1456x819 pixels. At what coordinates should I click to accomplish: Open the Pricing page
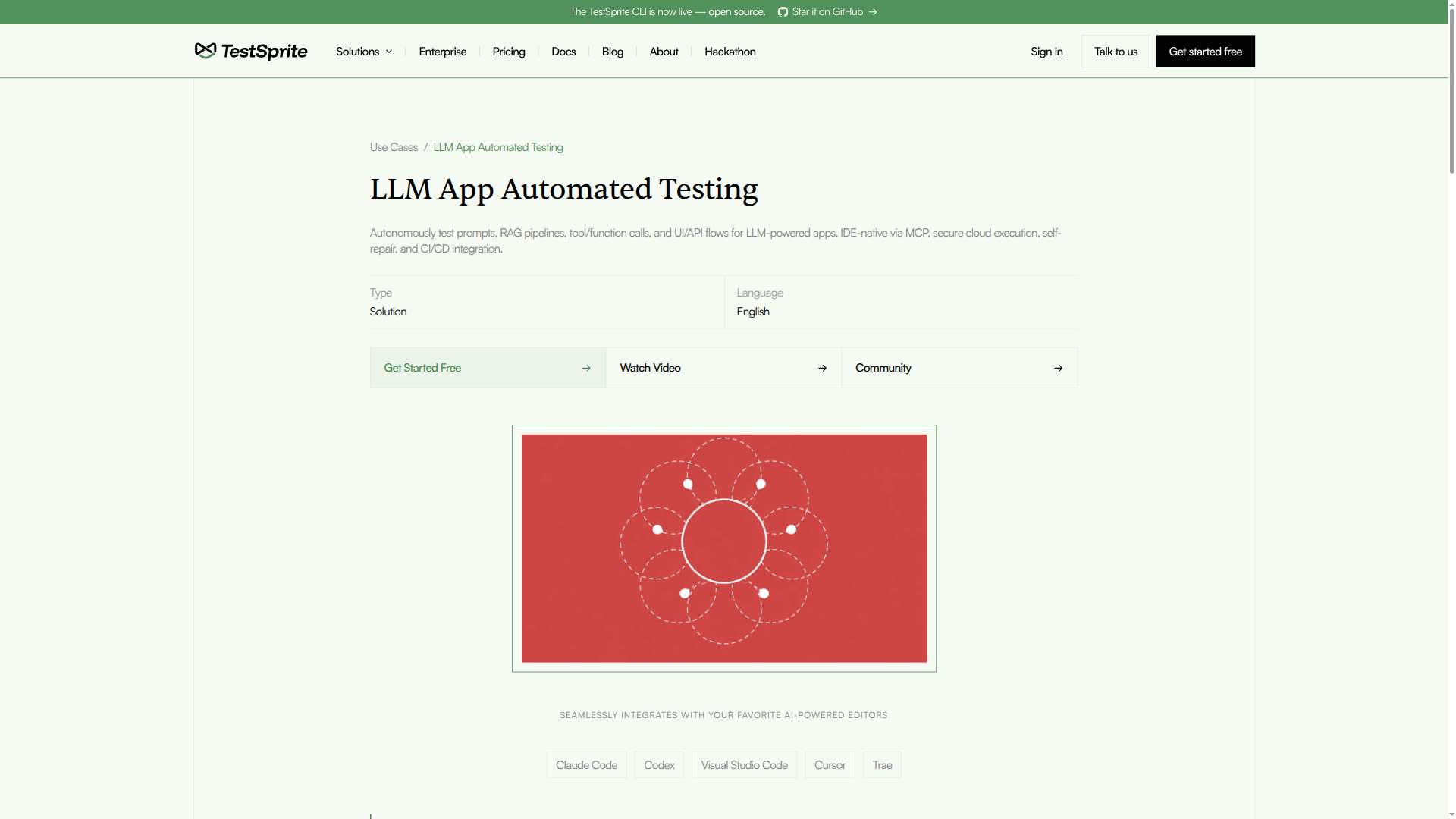pos(509,52)
